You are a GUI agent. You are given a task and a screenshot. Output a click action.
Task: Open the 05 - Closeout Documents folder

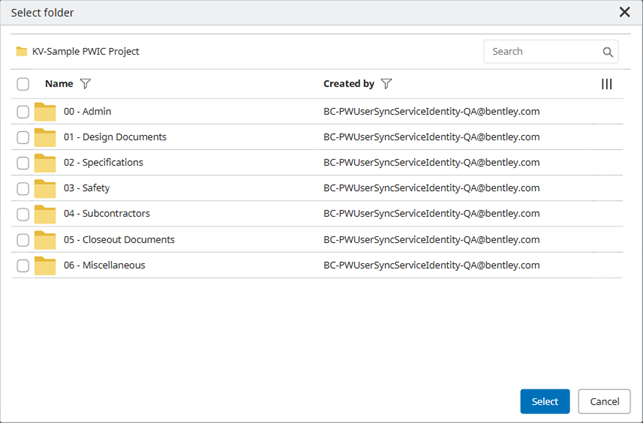(119, 240)
